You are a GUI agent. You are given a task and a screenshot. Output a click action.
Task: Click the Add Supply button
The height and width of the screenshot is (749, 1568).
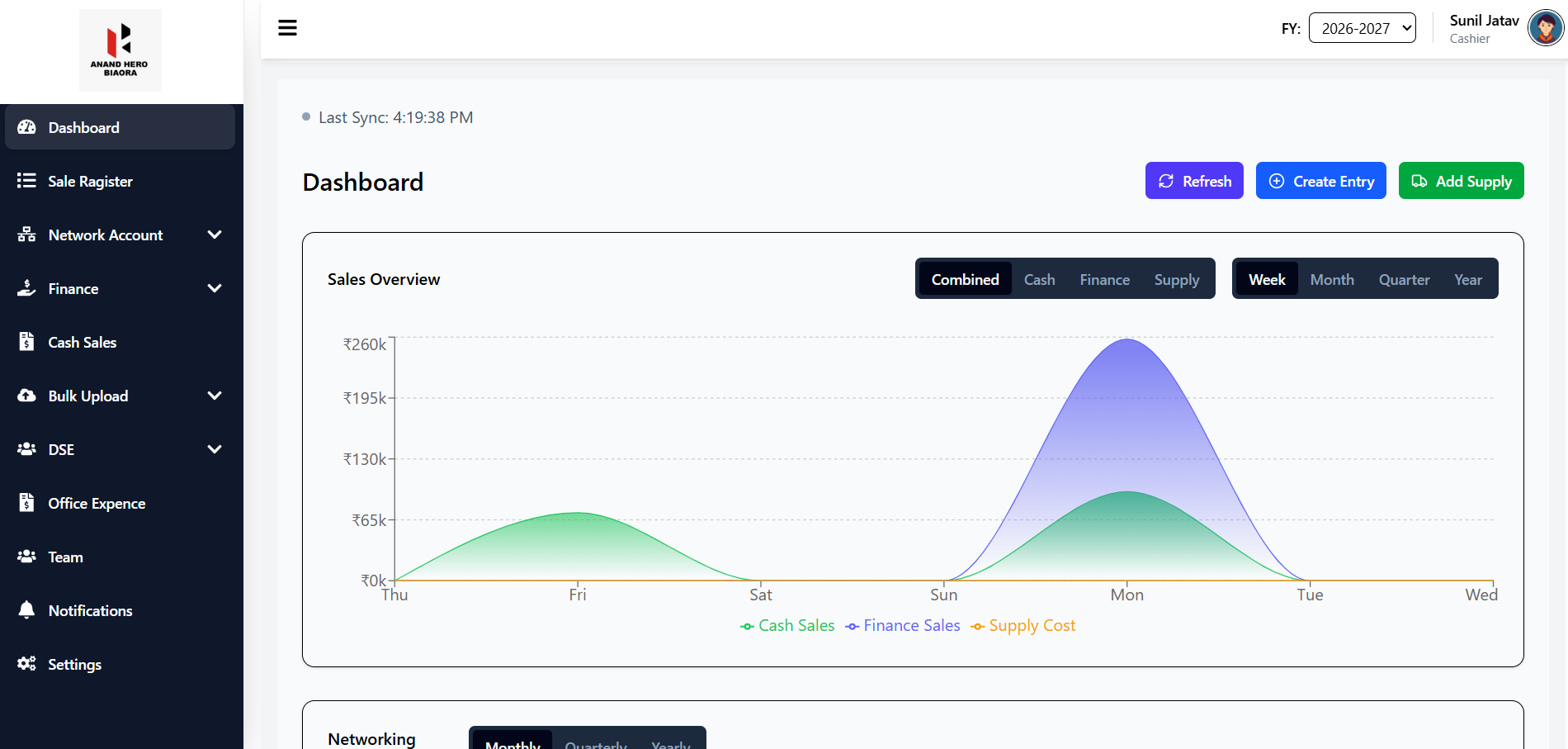[x=1462, y=181]
